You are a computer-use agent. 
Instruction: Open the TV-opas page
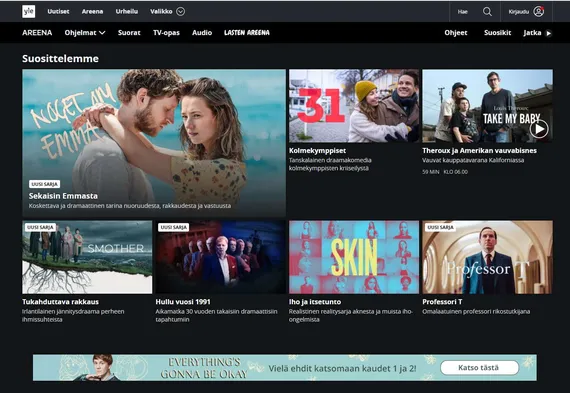click(x=166, y=33)
